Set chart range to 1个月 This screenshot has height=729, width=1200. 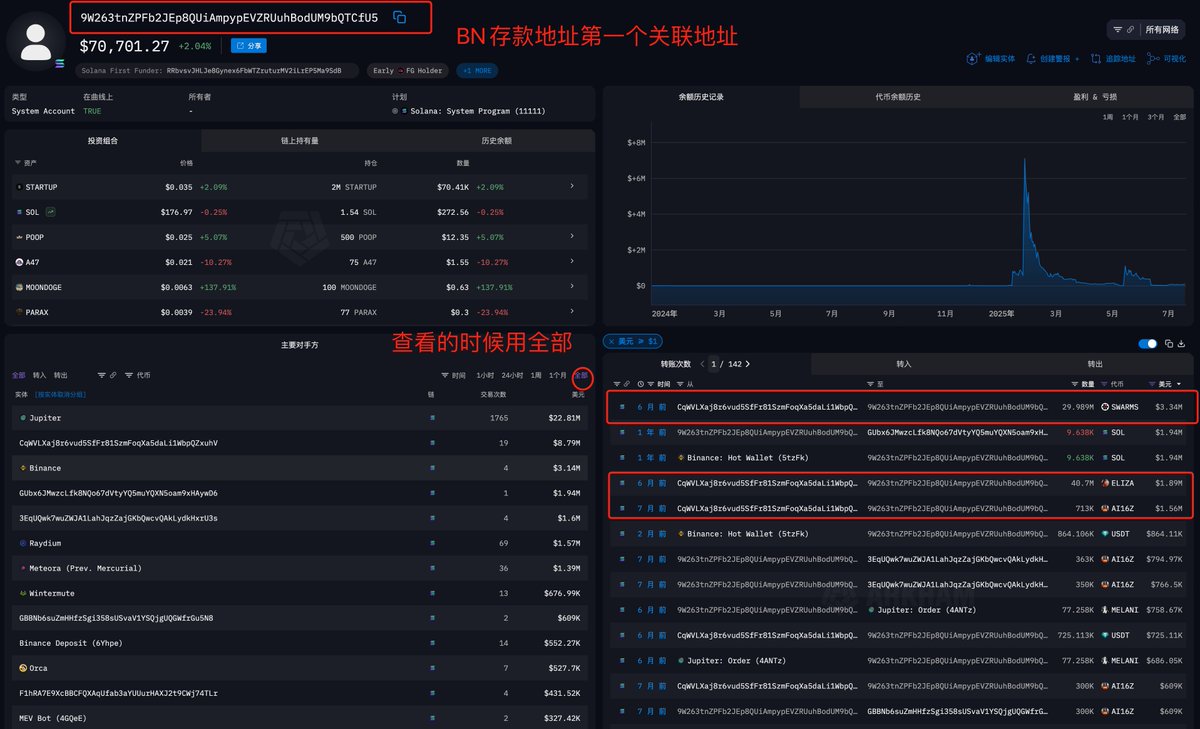point(1130,117)
